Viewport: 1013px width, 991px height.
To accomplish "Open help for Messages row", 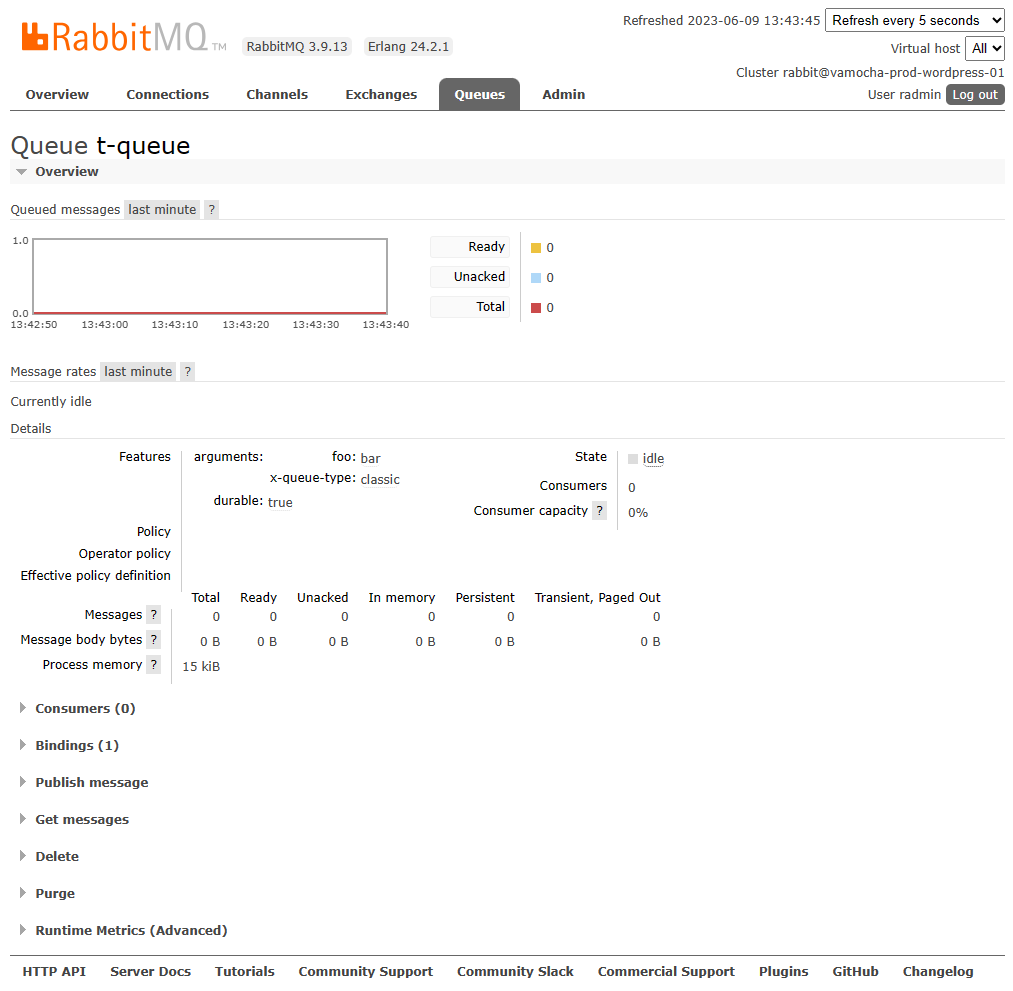I will coord(154,614).
